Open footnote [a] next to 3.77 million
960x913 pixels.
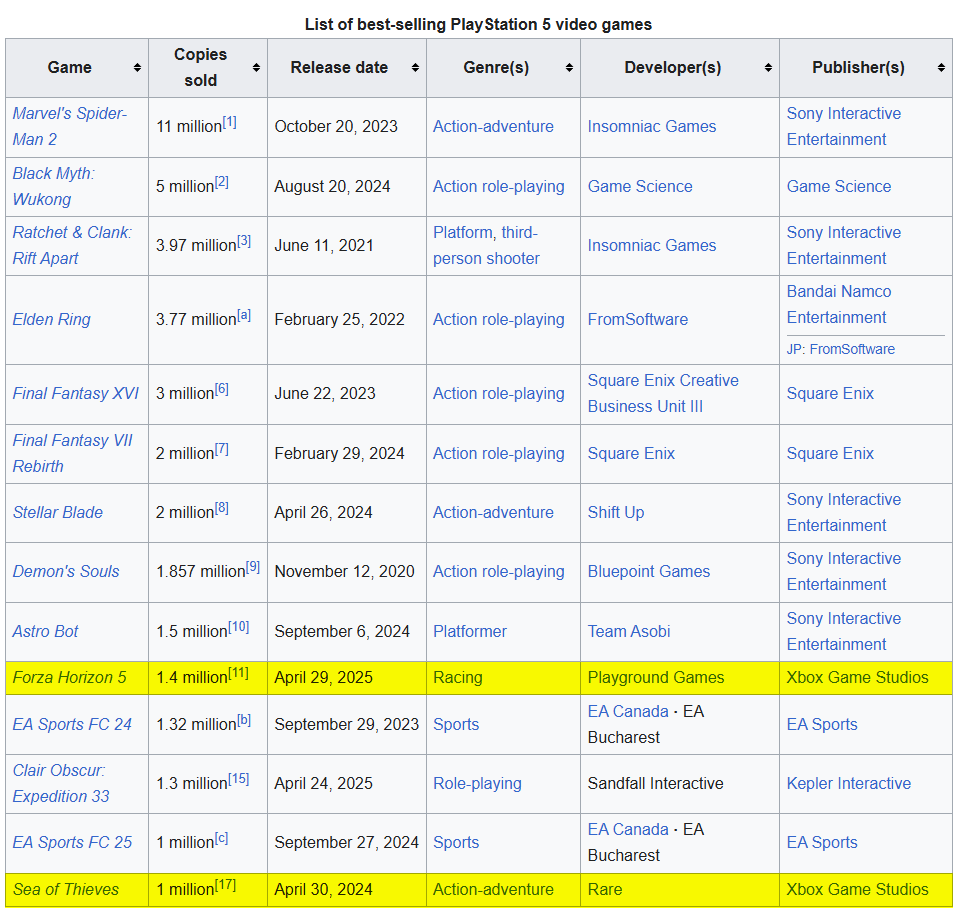244,315
